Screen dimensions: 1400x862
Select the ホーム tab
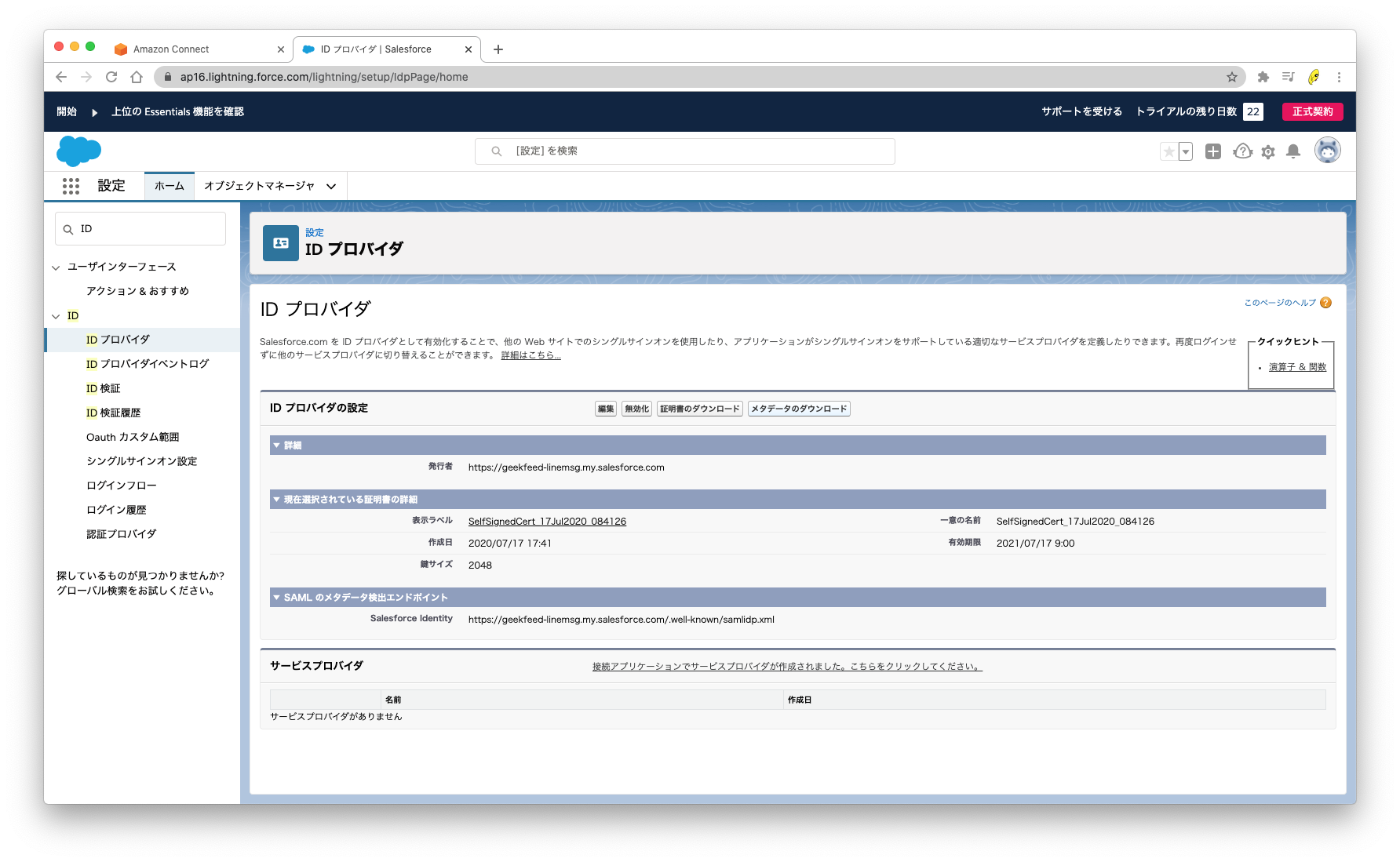point(170,186)
